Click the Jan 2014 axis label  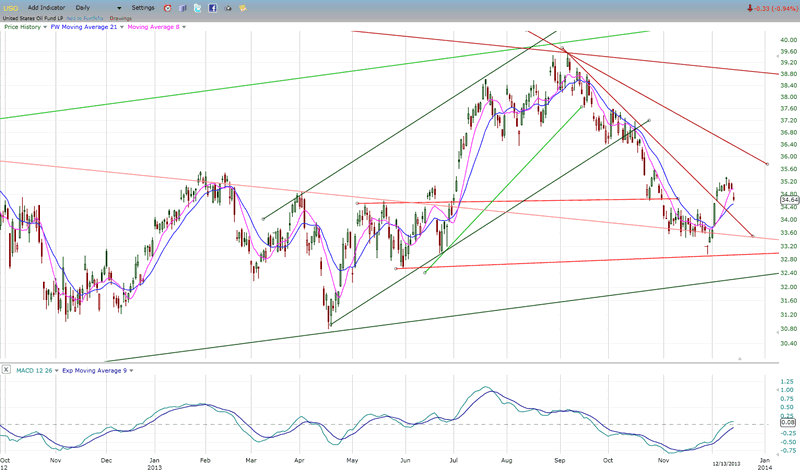coord(764,463)
